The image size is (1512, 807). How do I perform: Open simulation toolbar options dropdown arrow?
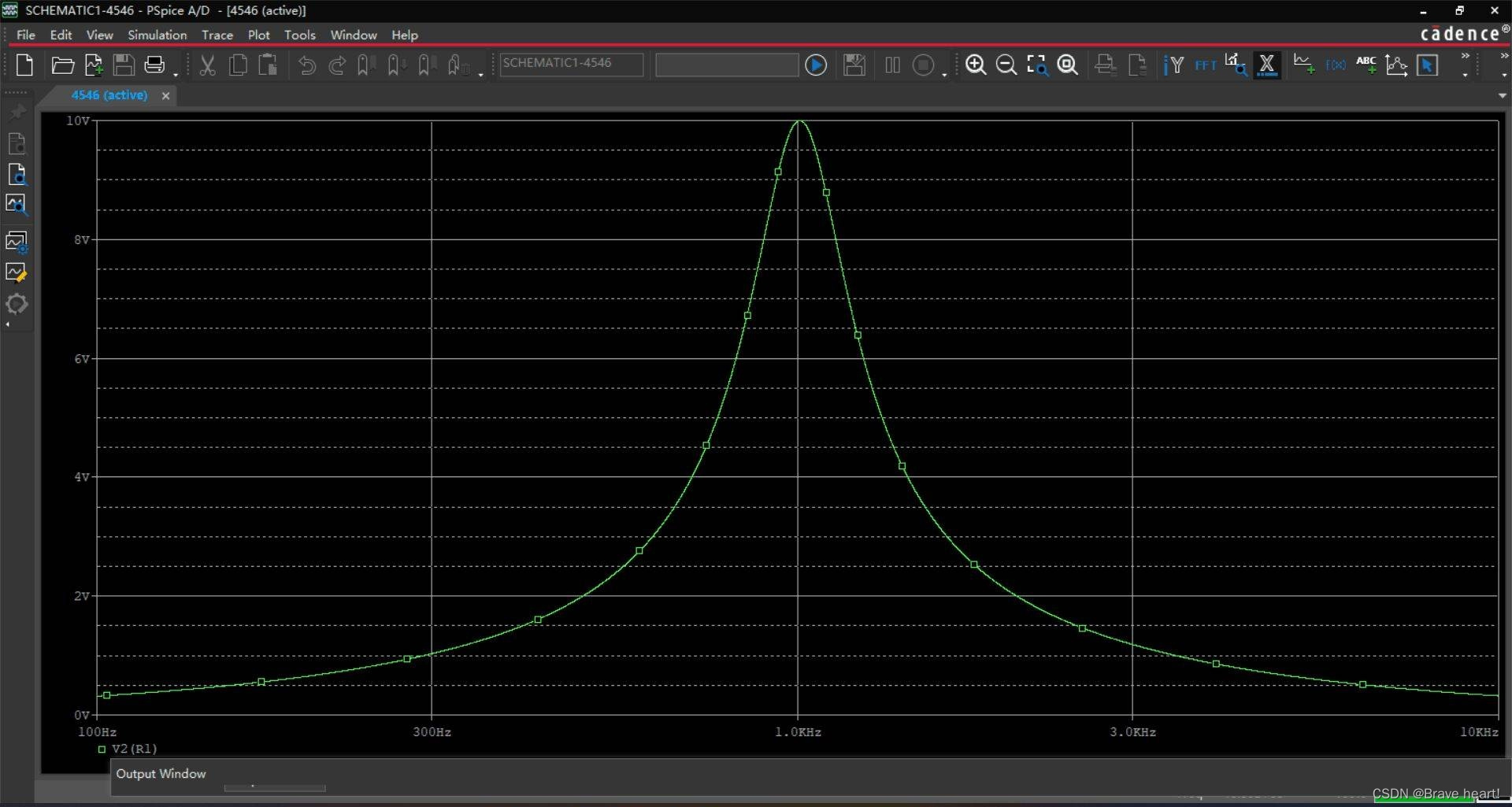[x=944, y=74]
